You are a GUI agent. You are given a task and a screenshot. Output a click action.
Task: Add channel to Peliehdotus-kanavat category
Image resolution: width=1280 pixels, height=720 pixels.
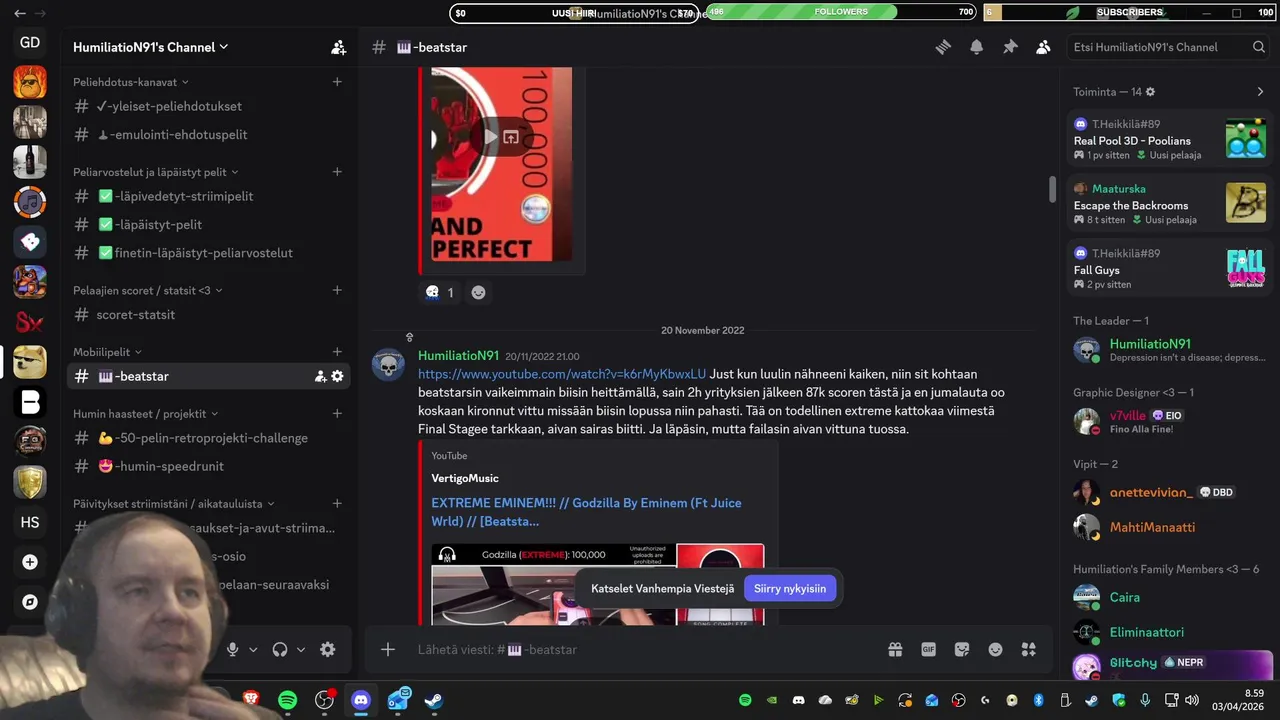coord(337,82)
